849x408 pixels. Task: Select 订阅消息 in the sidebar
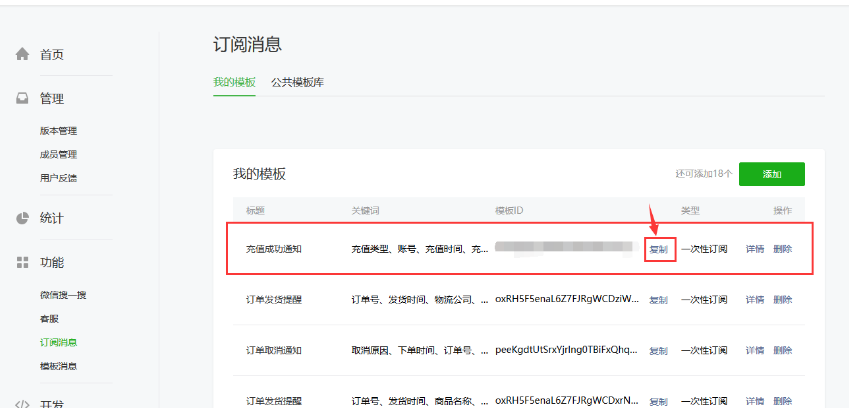pyautogui.click(x=58, y=342)
